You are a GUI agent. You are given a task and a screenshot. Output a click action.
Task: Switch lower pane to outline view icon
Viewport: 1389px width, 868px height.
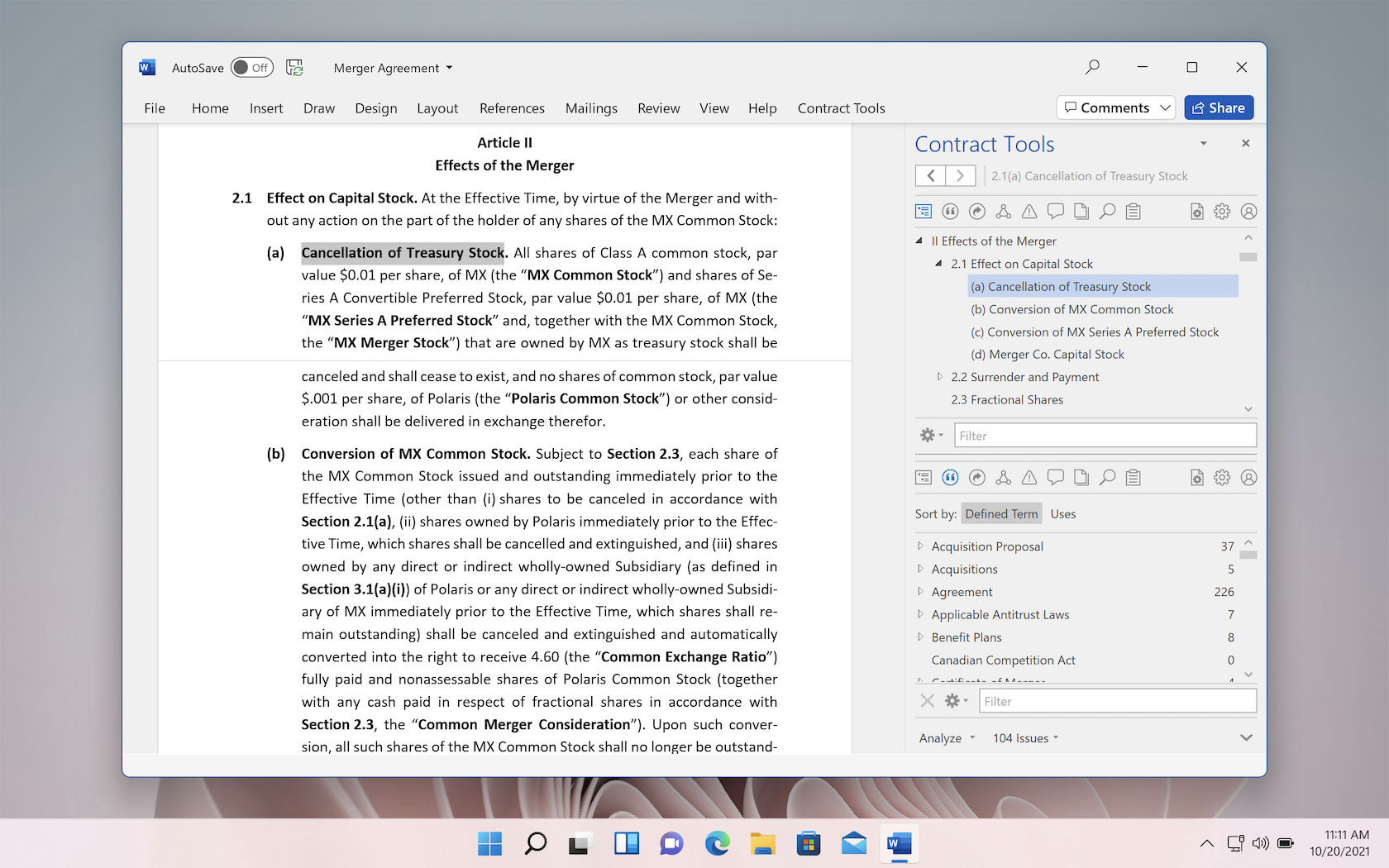tap(924, 477)
